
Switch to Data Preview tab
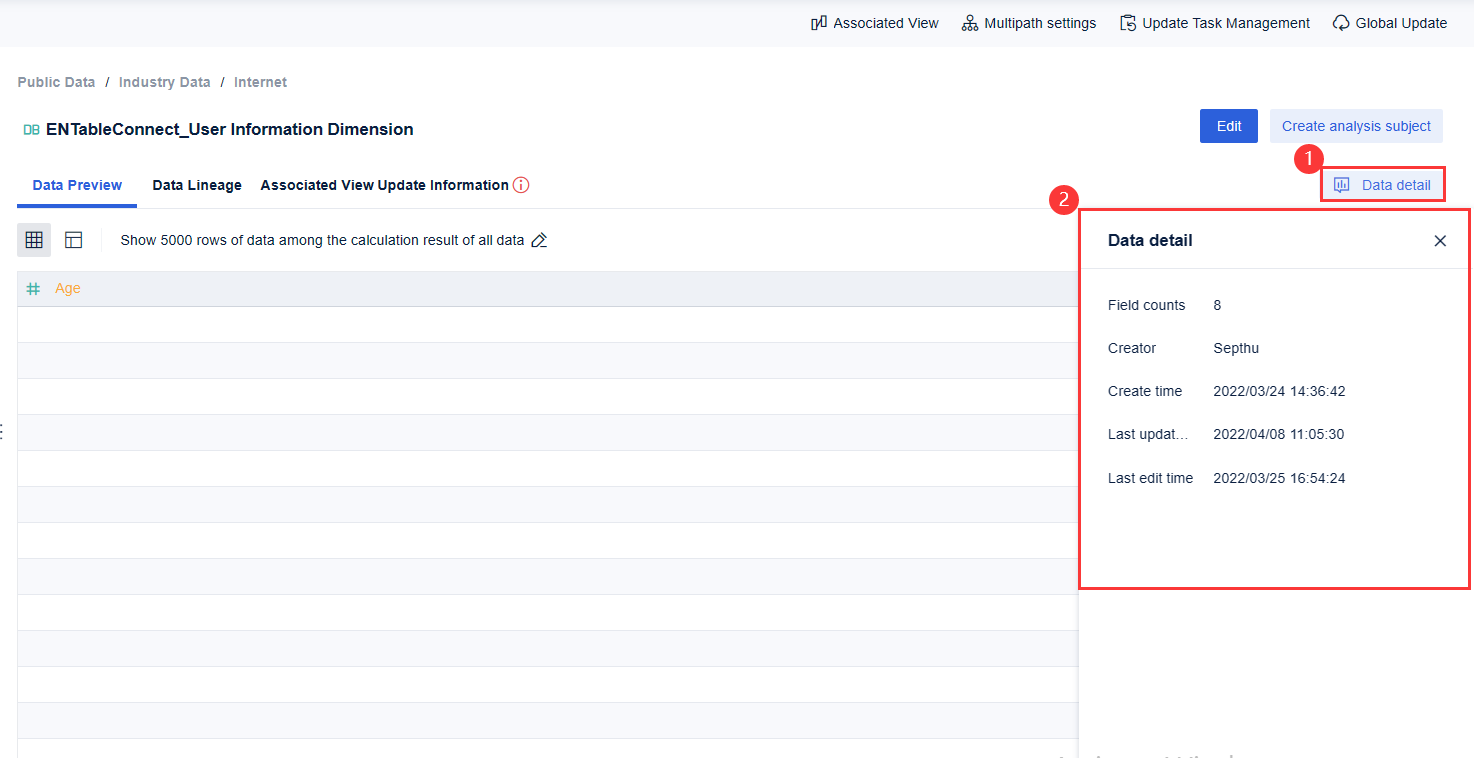click(77, 185)
